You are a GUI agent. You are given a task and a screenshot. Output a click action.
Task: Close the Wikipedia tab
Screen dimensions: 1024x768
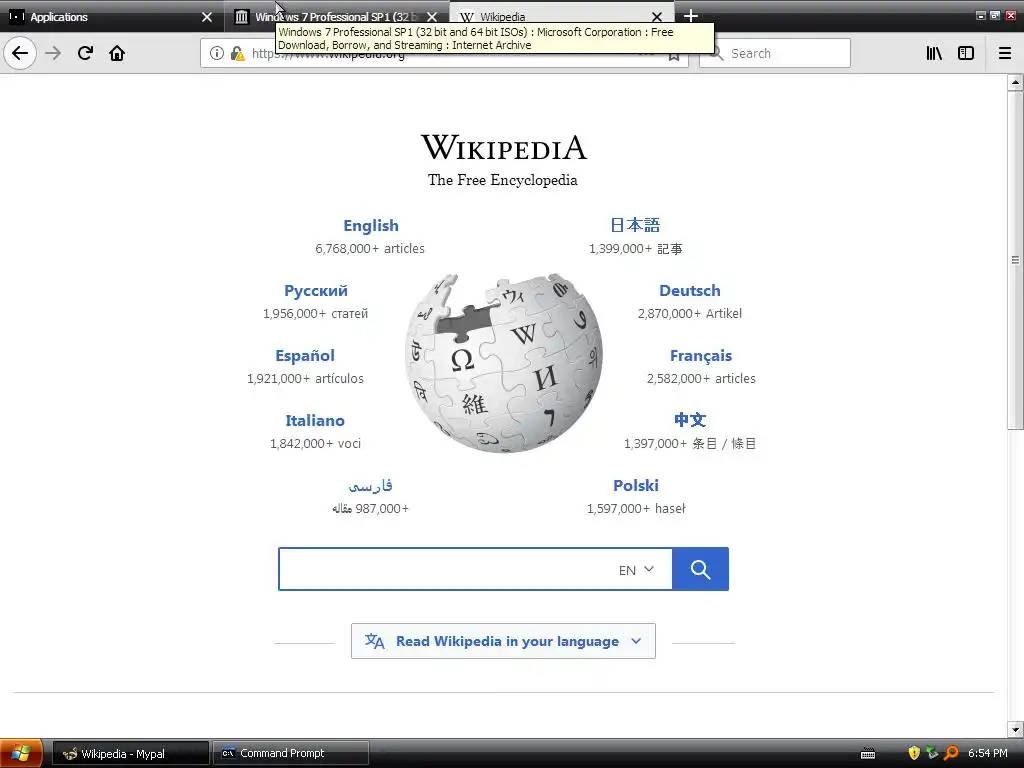pyautogui.click(x=657, y=16)
